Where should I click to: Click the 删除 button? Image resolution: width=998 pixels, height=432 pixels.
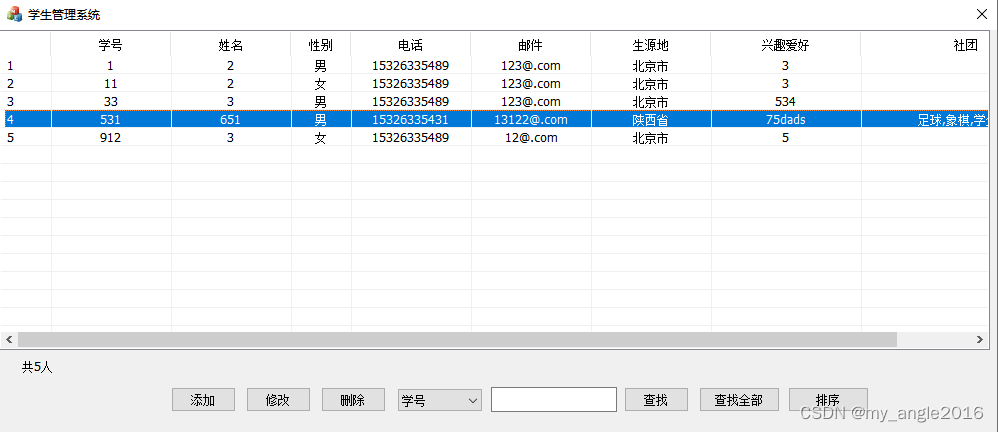353,400
